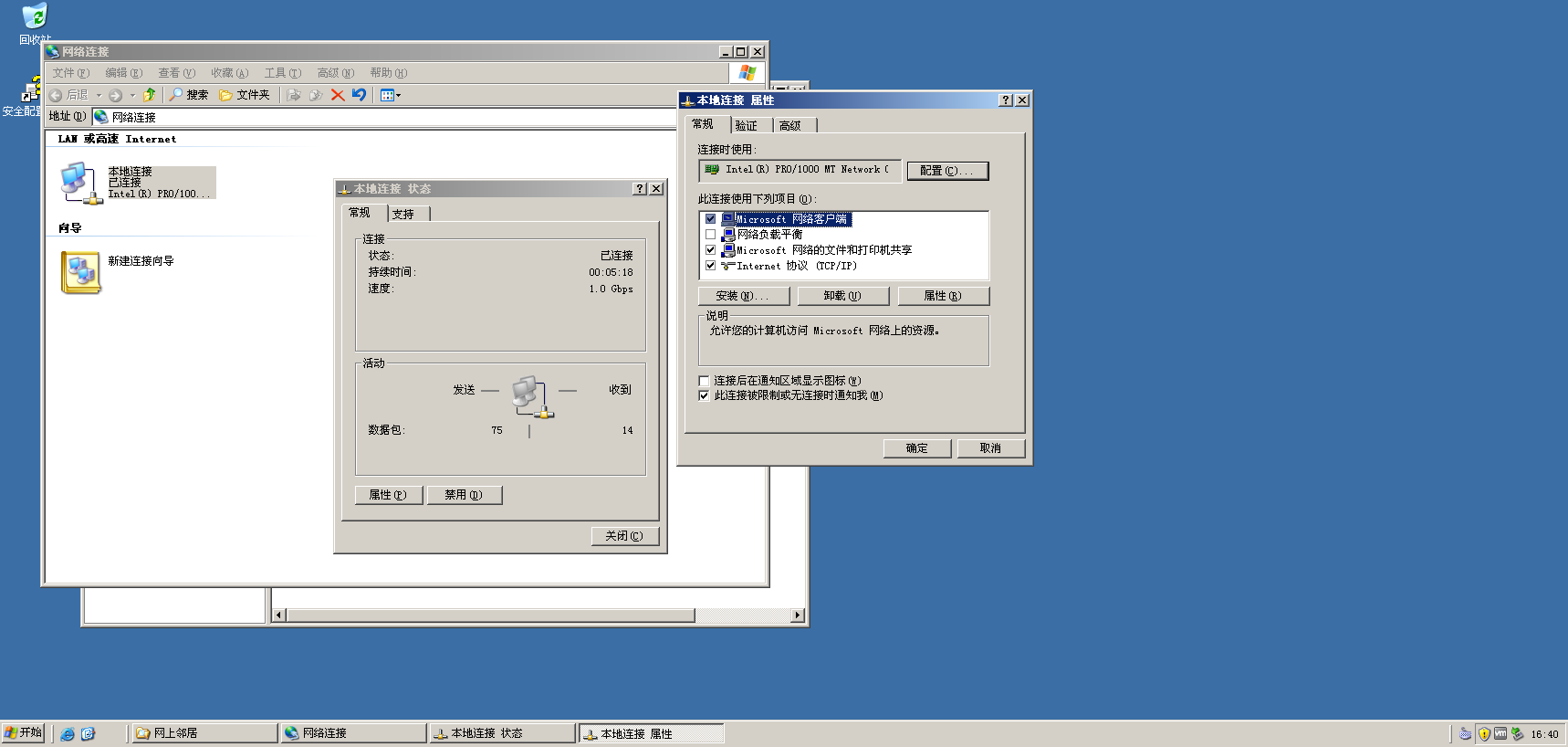The image size is (1568, 747).
Task: Uncheck Microsoft 网络客户端 component
Action: tap(710, 219)
